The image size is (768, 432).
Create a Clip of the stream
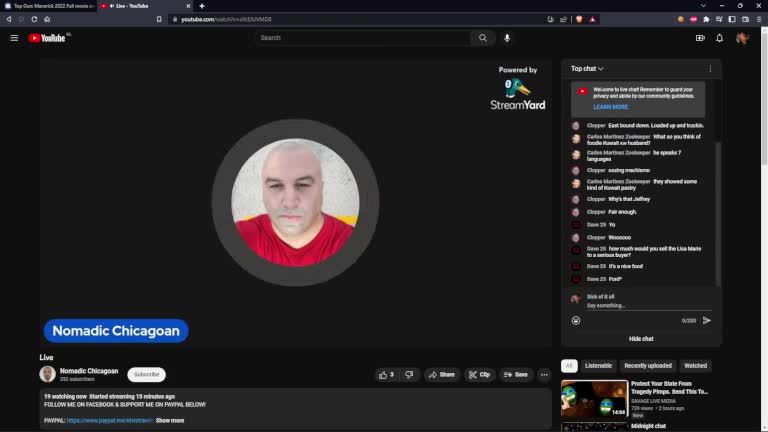coord(480,375)
